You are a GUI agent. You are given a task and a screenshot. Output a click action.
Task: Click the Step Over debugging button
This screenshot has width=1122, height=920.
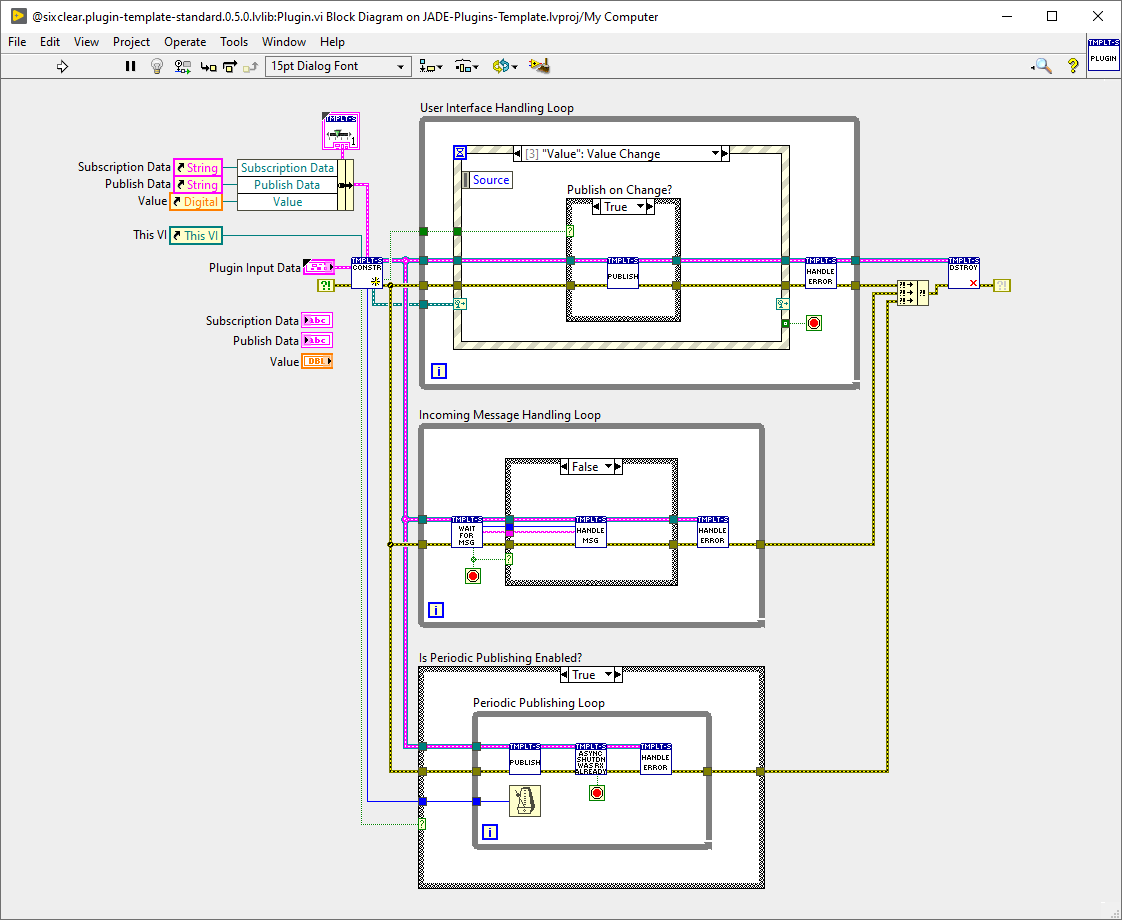(230, 66)
